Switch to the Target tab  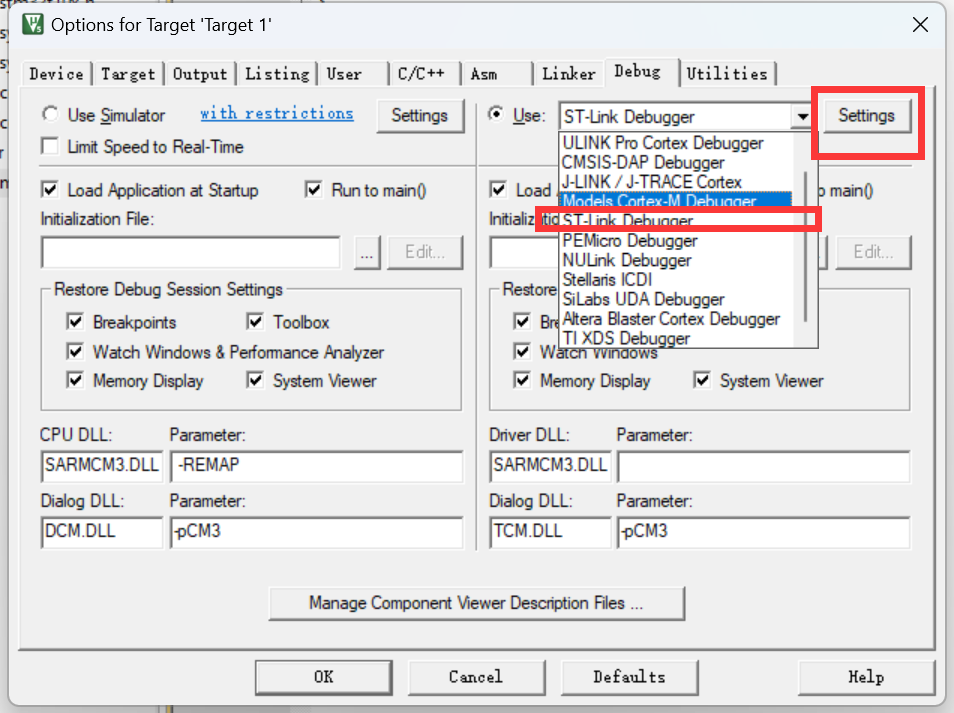(x=128, y=74)
